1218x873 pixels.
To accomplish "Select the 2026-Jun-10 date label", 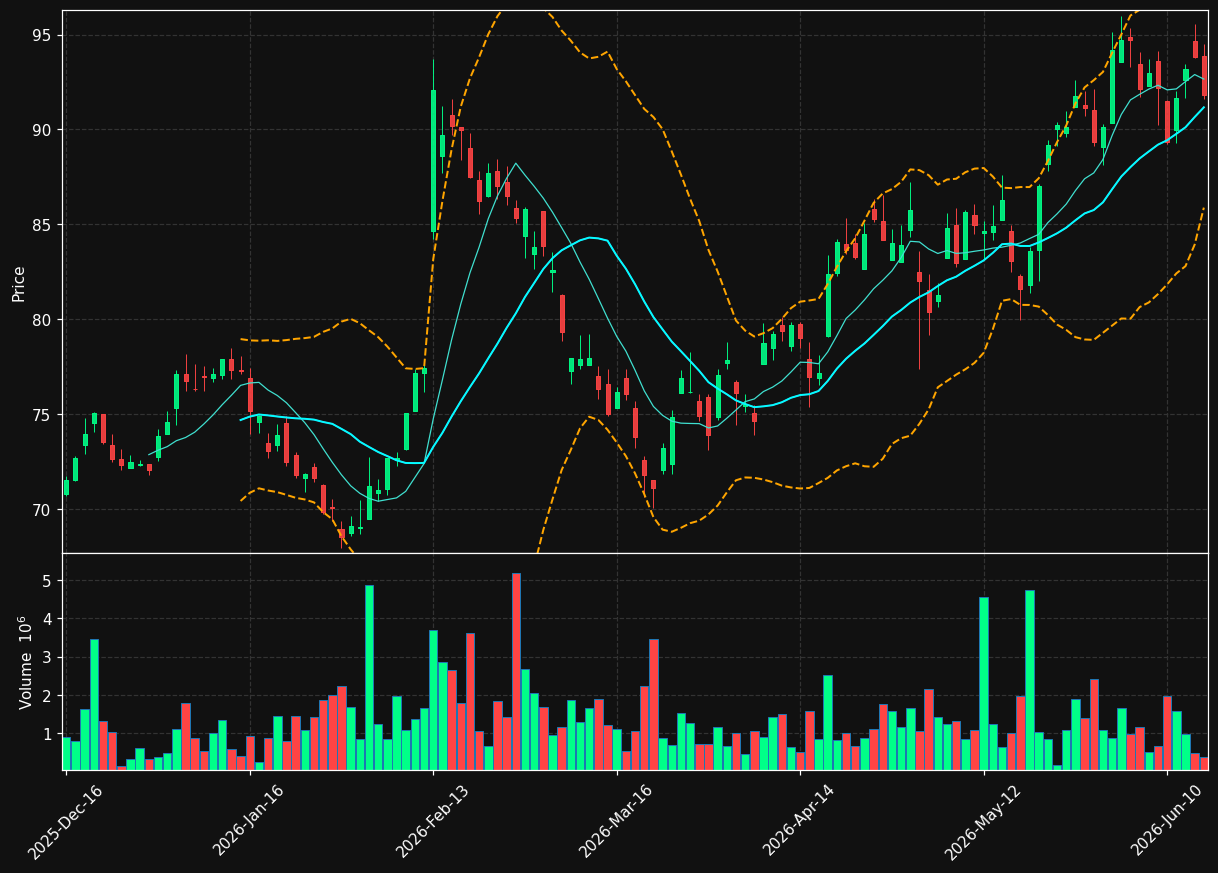I will pos(1167,822).
